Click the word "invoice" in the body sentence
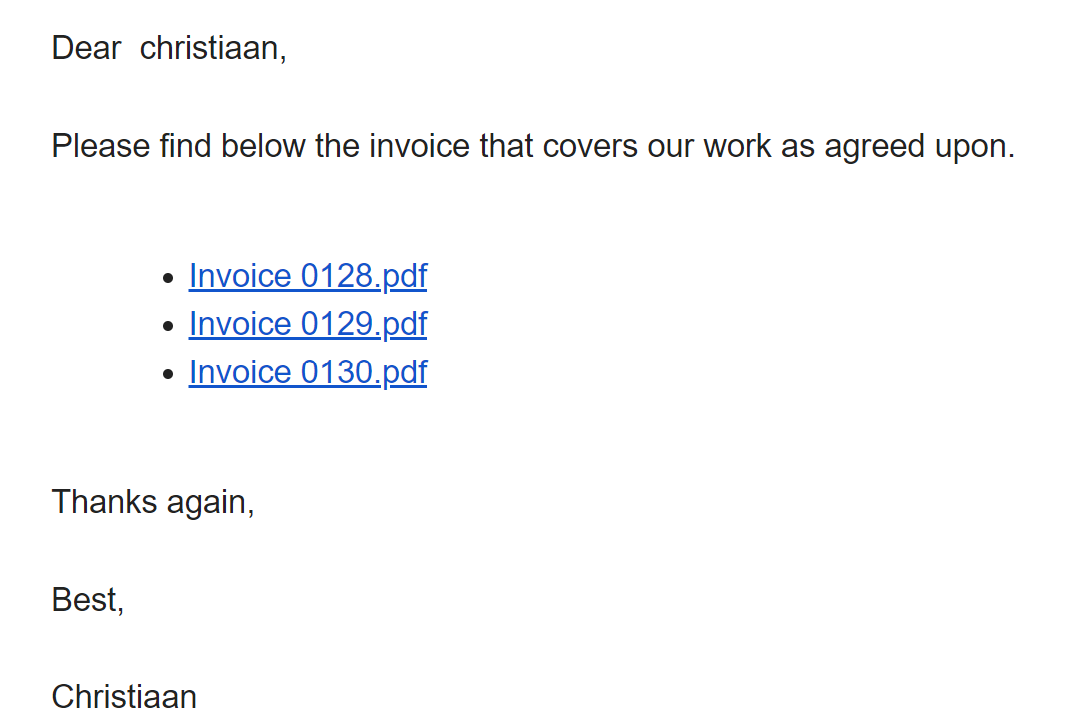This screenshot has width=1077, height=725. point(420,146)
